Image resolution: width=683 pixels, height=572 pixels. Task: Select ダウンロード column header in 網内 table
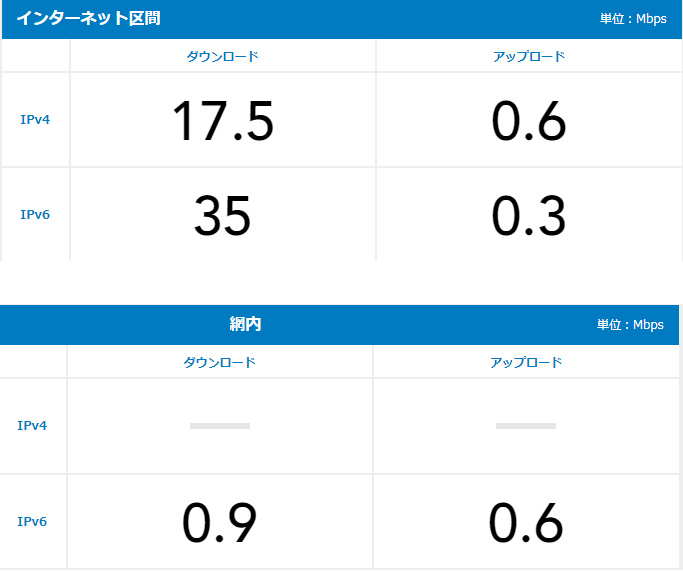[x=219, y=362]
